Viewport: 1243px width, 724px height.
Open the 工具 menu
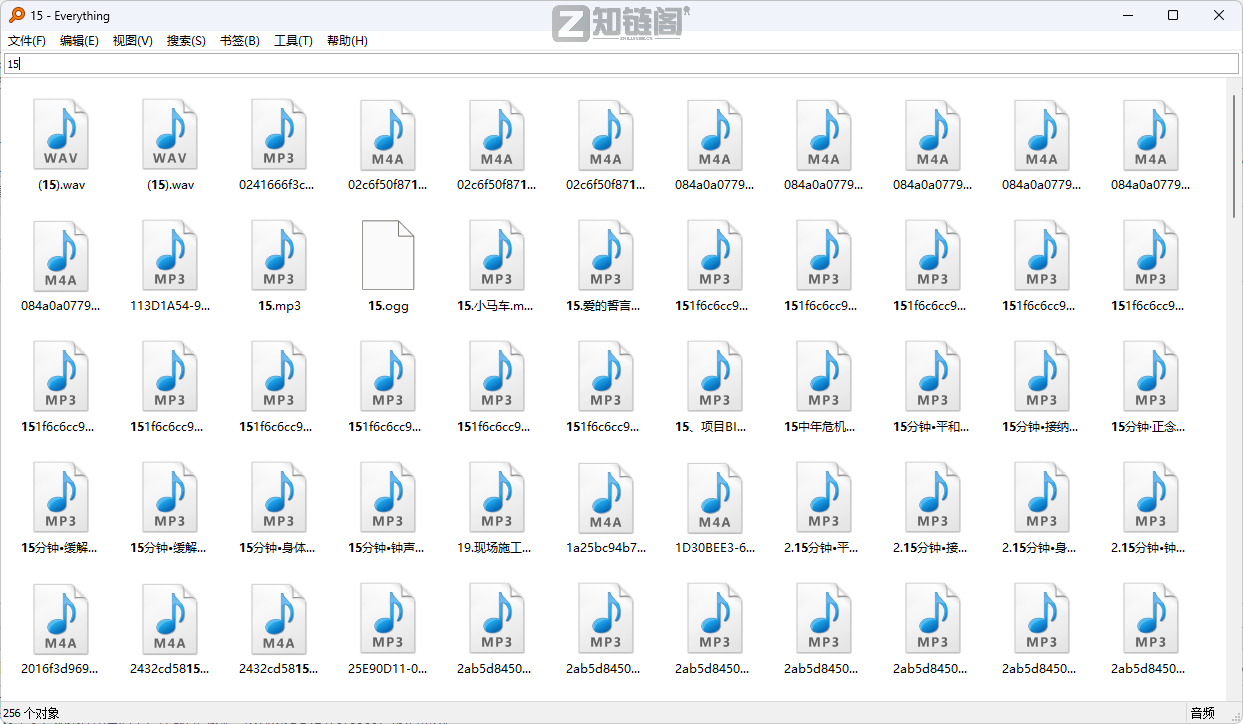[x=294, y=40]
